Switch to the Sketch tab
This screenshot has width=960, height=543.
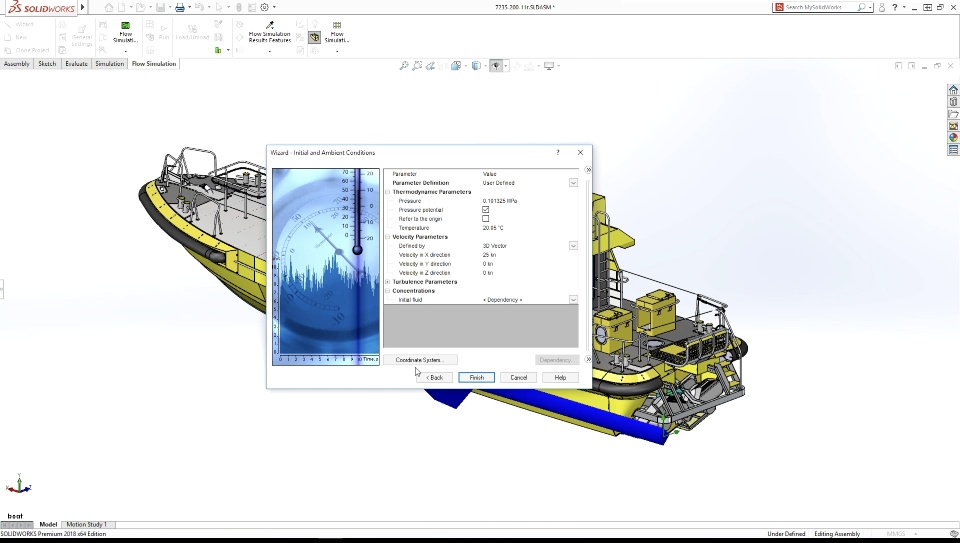point(47,64)
